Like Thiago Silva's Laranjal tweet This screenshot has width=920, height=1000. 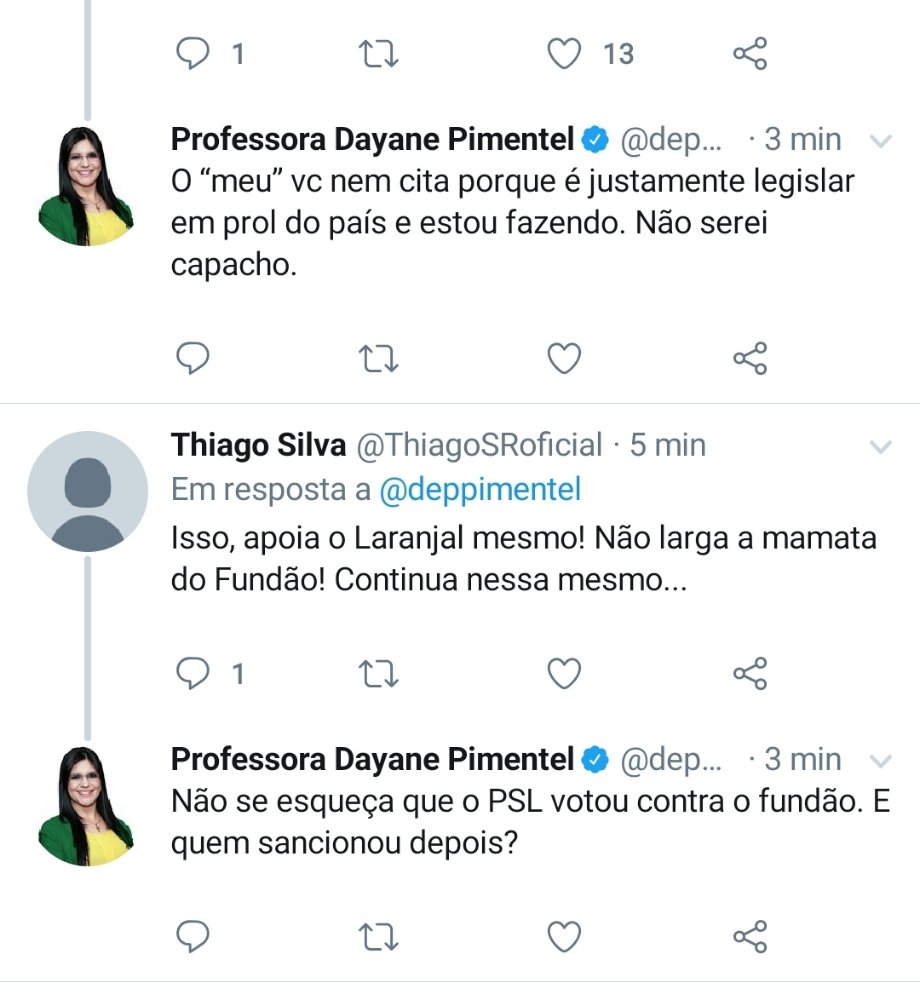565,674
